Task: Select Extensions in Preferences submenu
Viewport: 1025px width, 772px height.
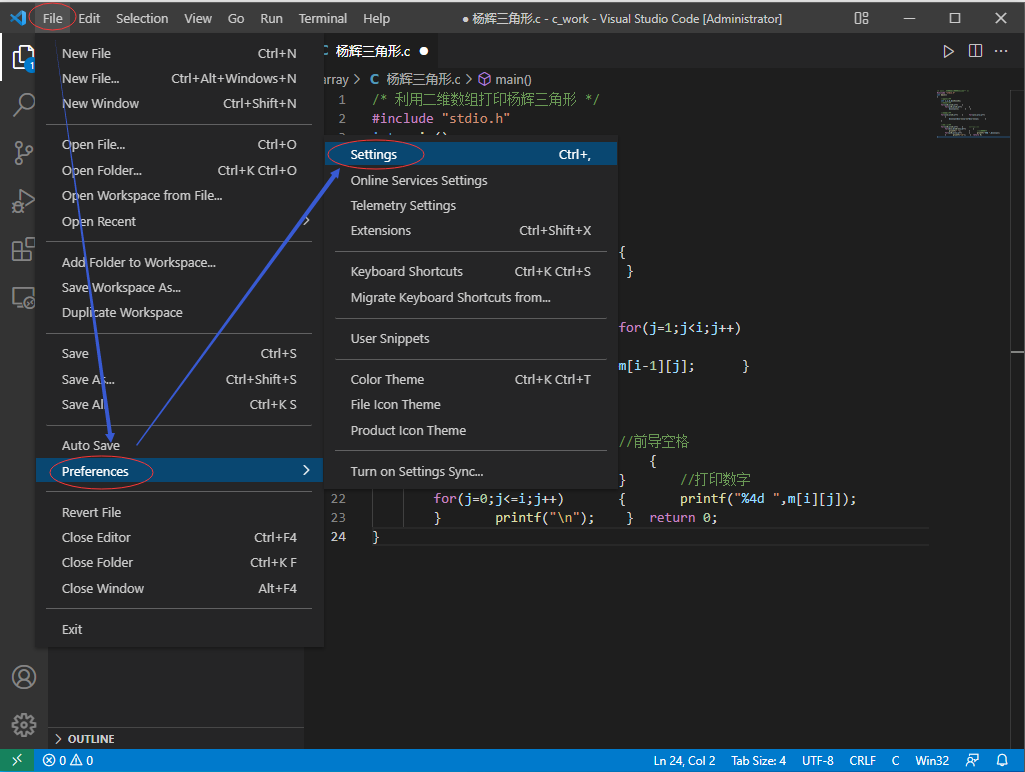Action: (x=471, y=230)
